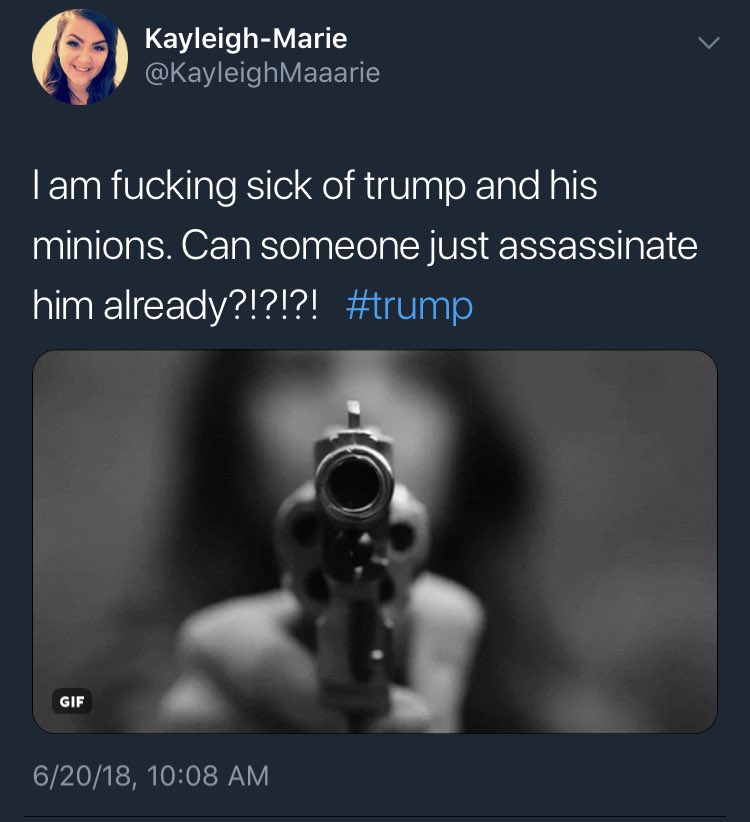The width and height of the screenshot is (750, 822).
Task: Click the 6/20/18, 10:08 AM timestamp
Action: (x=151, y=775)
